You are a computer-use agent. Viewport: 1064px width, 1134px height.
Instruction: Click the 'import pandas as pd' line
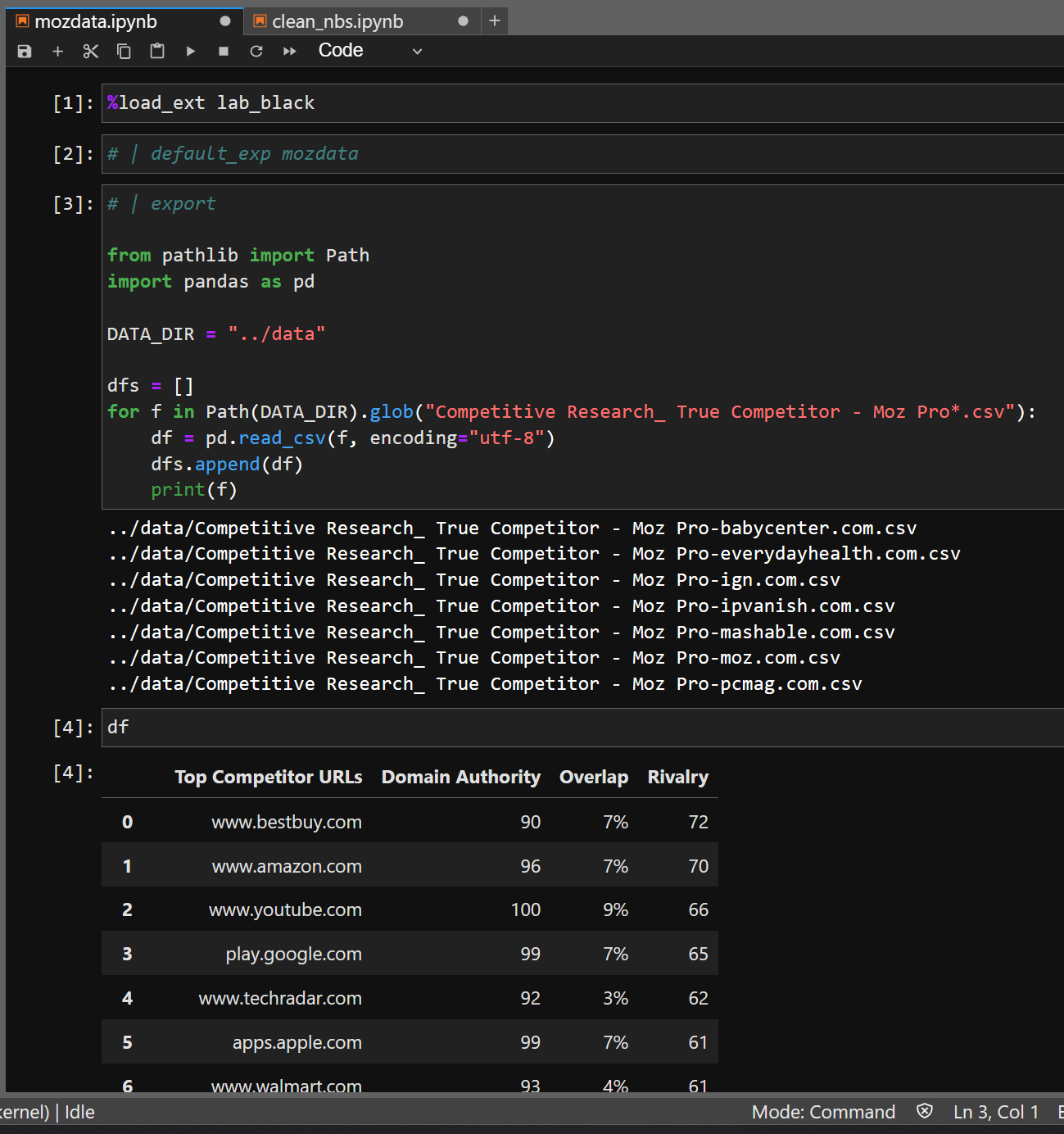point(211,282)
